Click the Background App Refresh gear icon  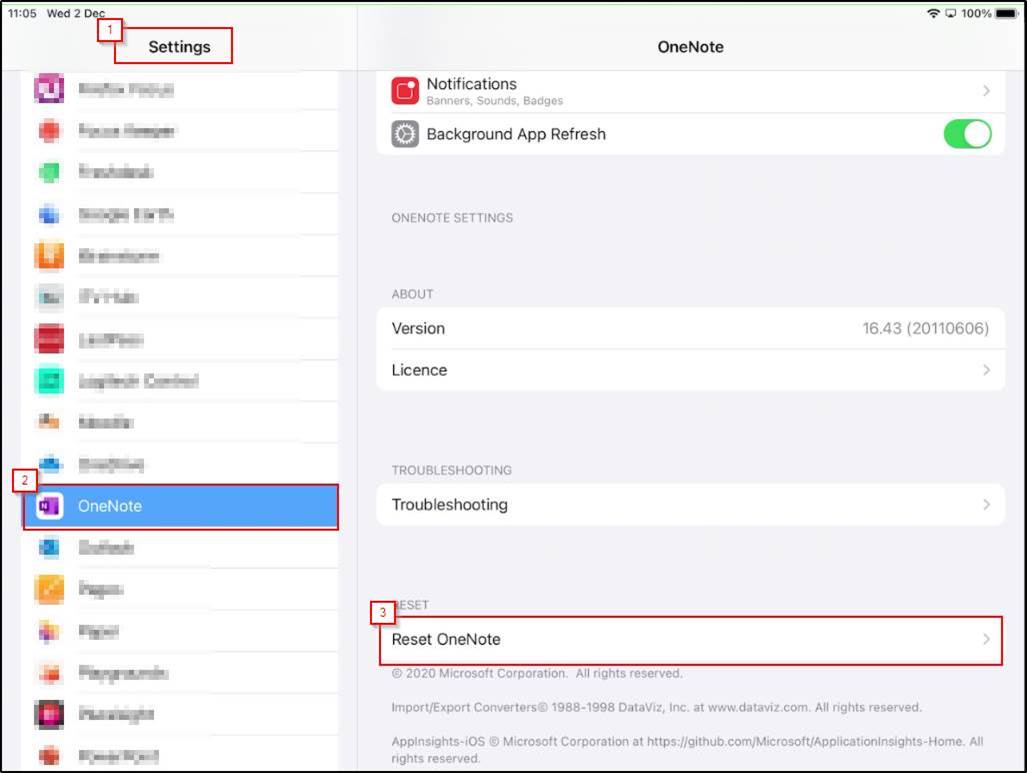coord(405,134)
